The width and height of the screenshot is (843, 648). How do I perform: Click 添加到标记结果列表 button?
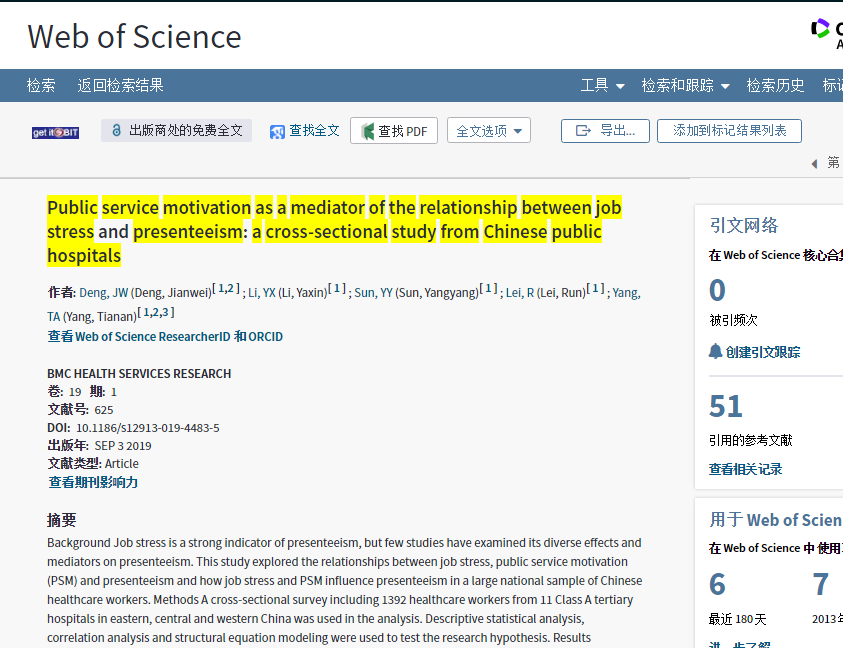[x=729, y=131]
